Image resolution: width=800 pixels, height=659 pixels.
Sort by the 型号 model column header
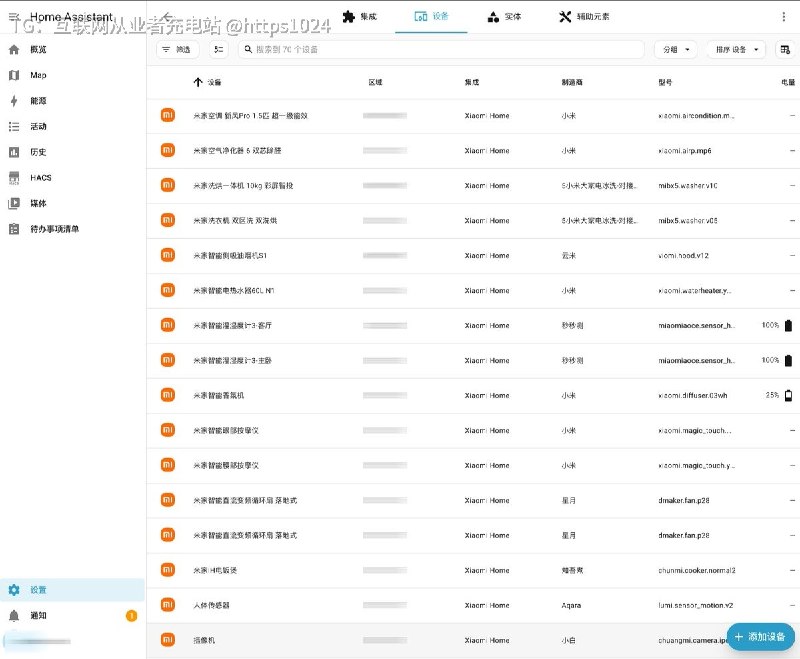[x=665, y=82]
